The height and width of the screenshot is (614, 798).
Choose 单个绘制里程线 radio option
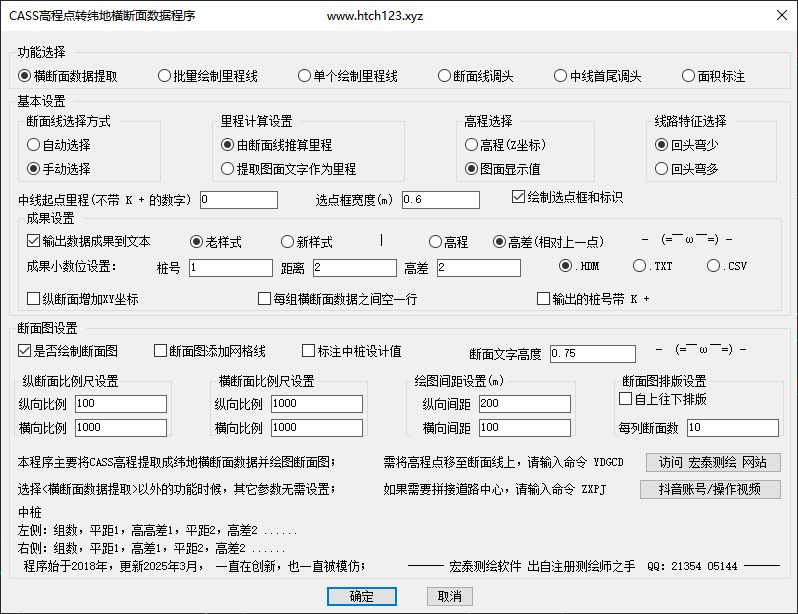click(305, 76)
